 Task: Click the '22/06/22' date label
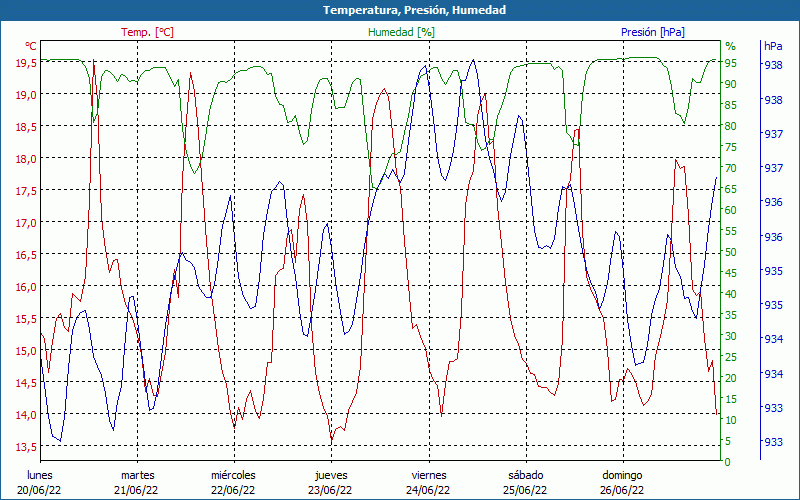pos(233,490)
